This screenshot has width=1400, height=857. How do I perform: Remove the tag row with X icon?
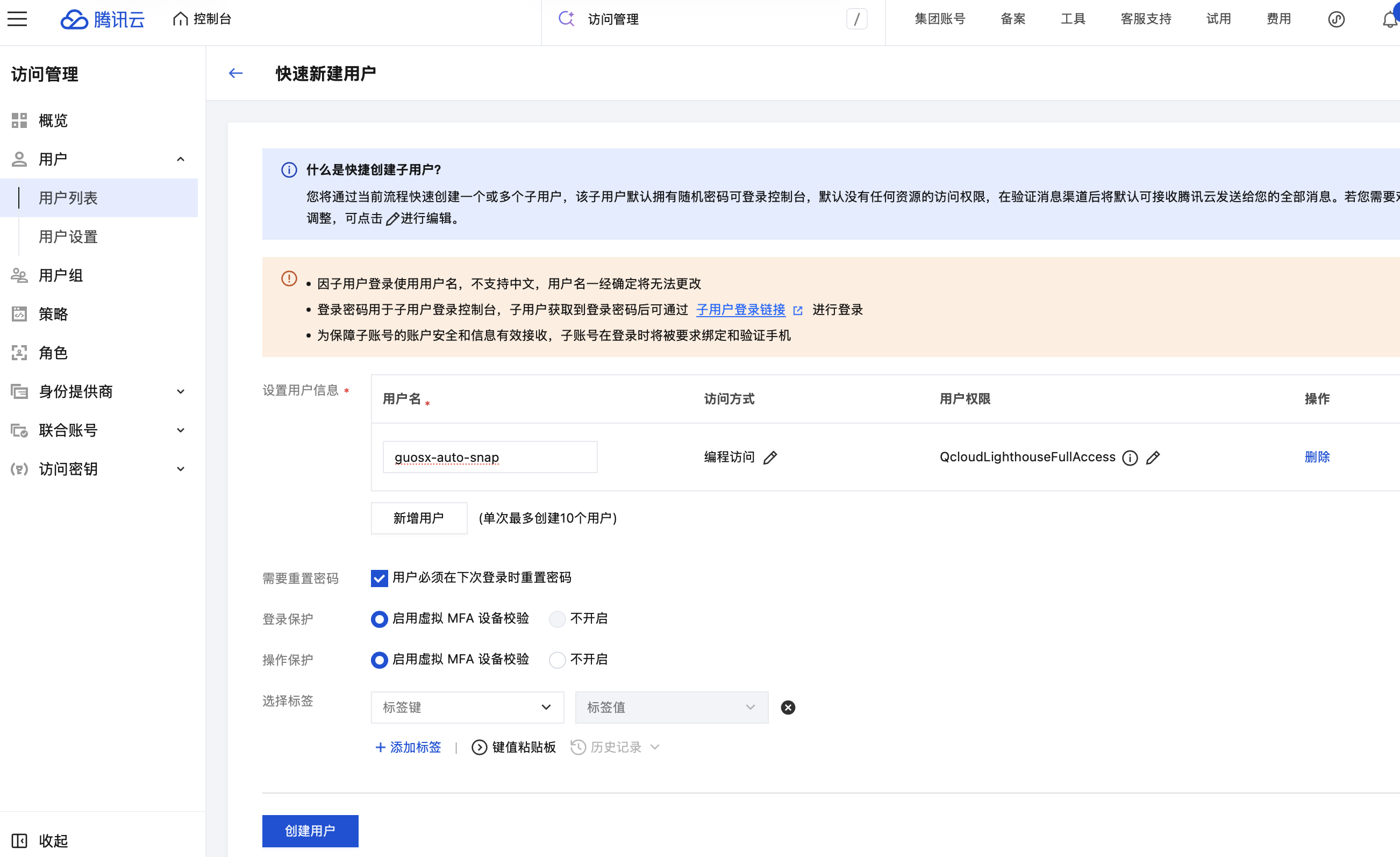click(x=788, y=708)
